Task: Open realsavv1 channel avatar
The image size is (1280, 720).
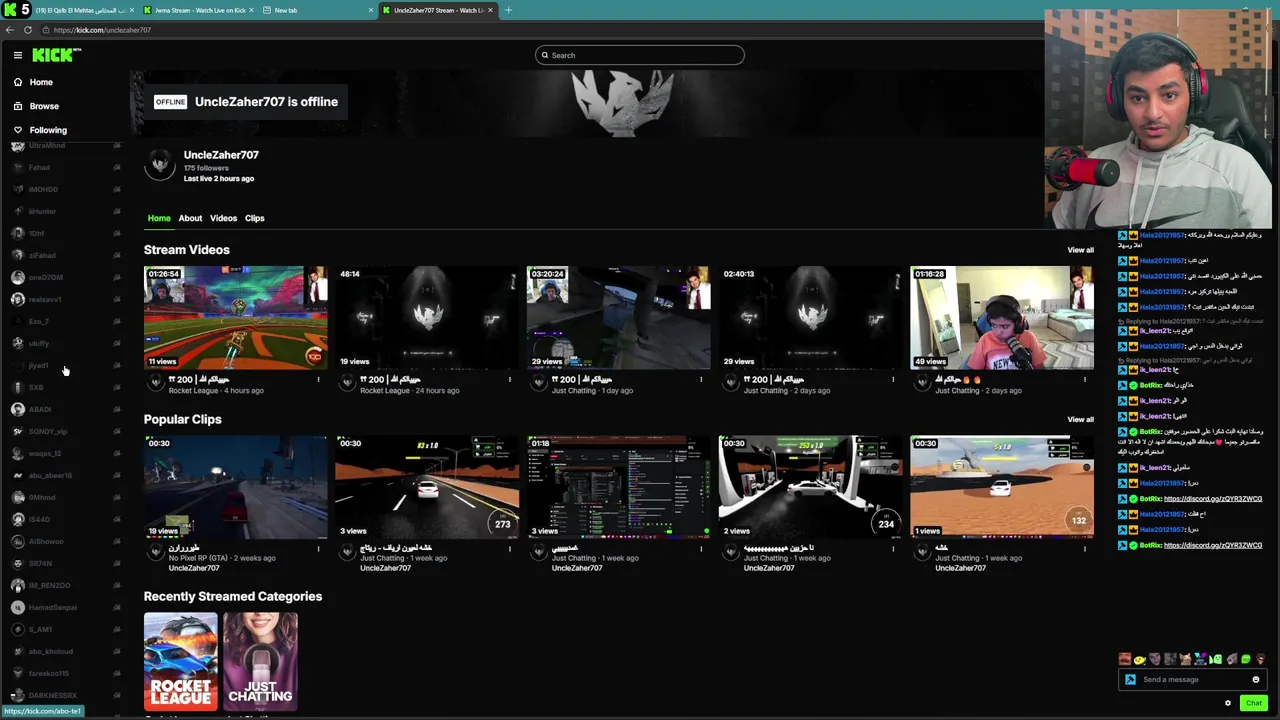Action: tap(17, 299)
